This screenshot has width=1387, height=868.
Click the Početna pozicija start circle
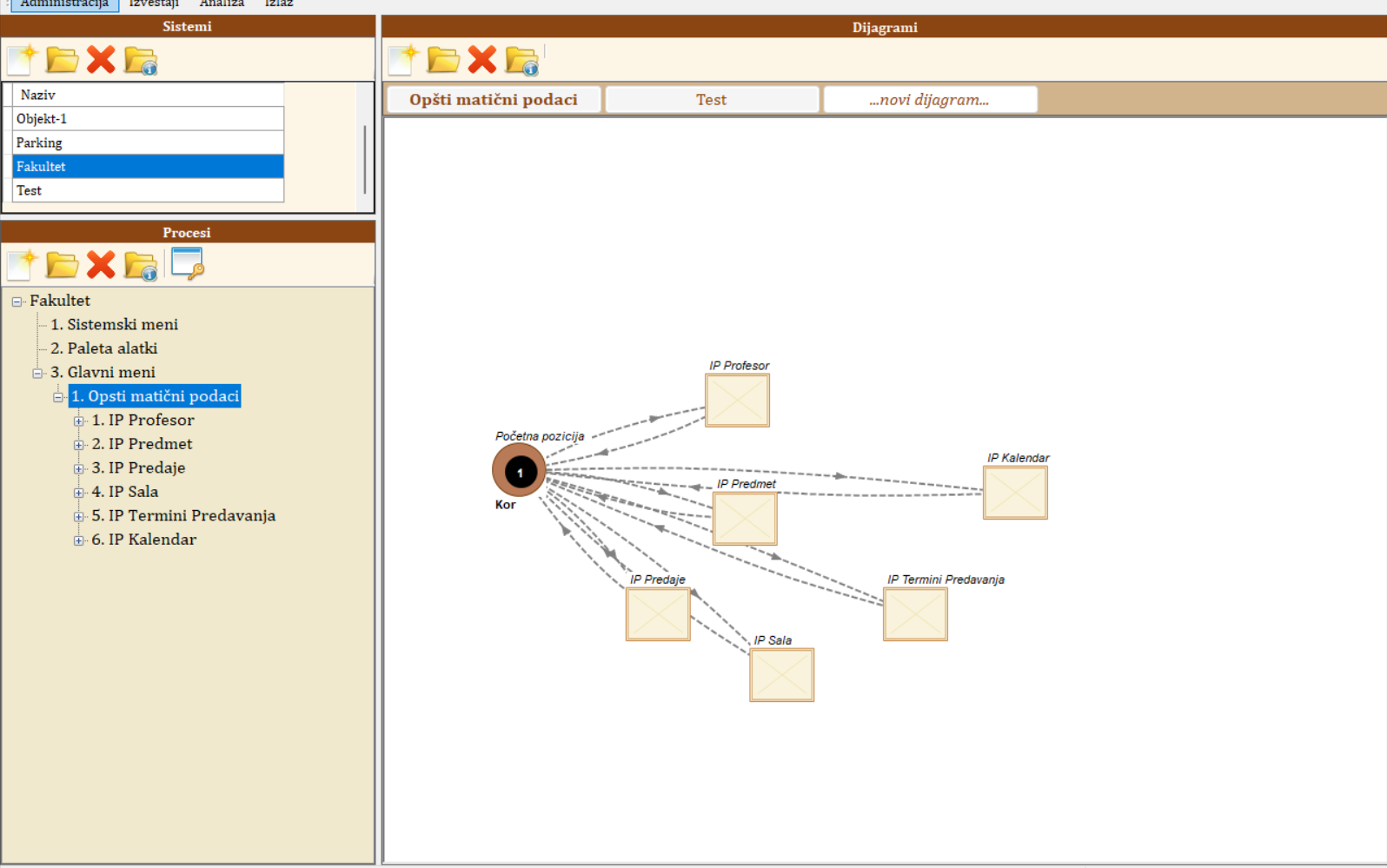(x=519, y=471)
